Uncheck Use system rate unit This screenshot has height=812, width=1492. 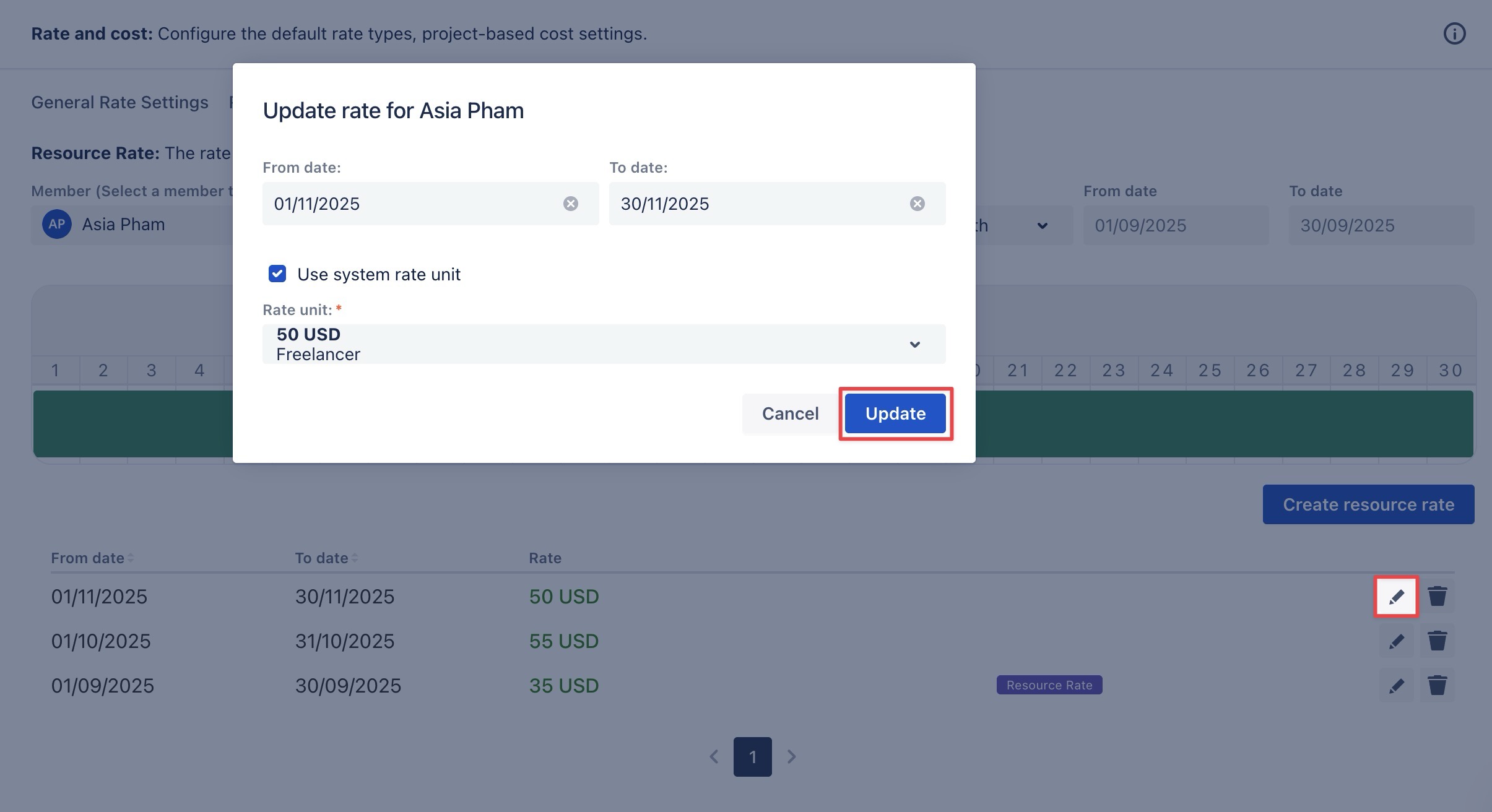coord(277,274)
